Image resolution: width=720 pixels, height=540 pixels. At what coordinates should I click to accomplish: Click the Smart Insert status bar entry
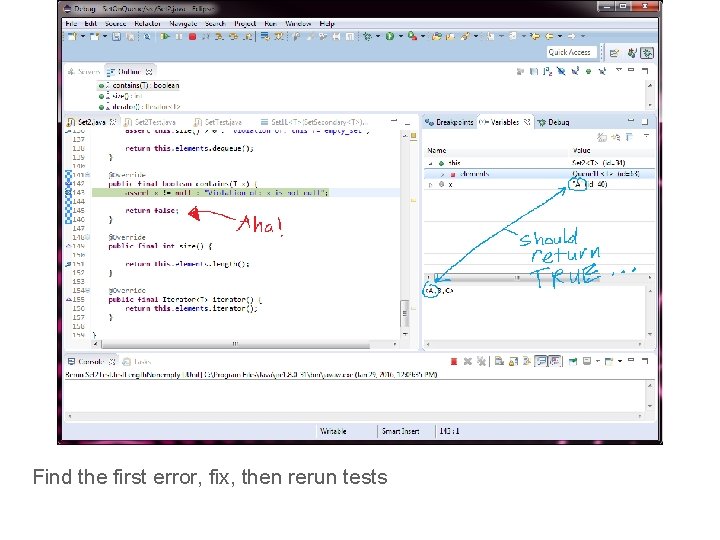[400, 431]
